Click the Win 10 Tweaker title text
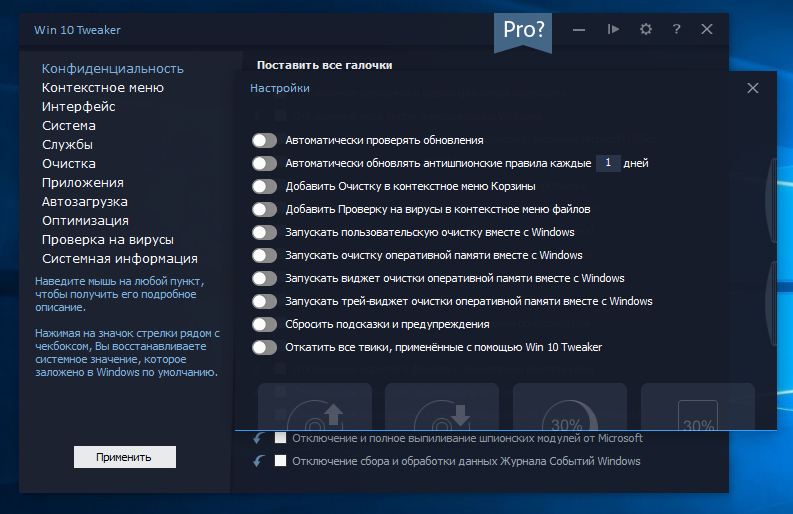The height and width of the screenshot is (514, 793). pos(77,30)
